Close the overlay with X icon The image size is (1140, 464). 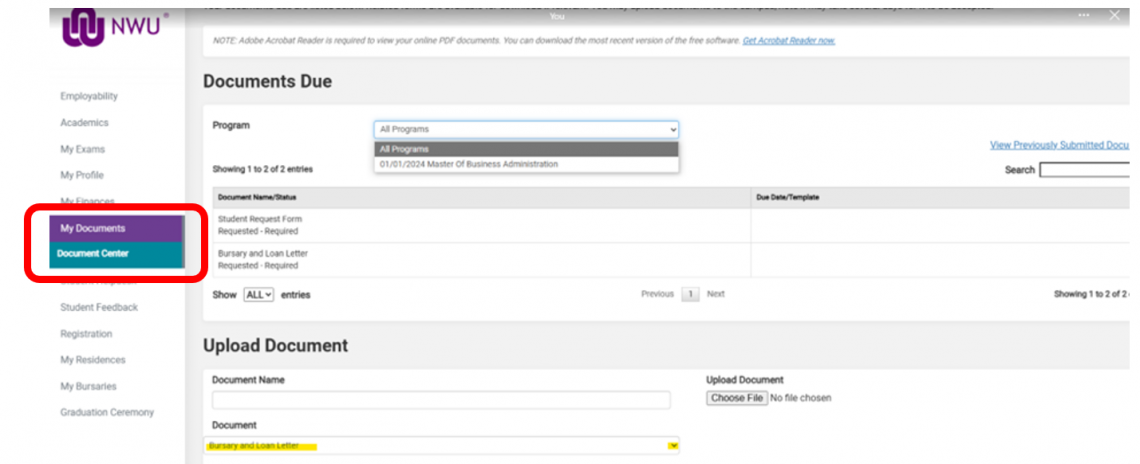click(1115, 15)
